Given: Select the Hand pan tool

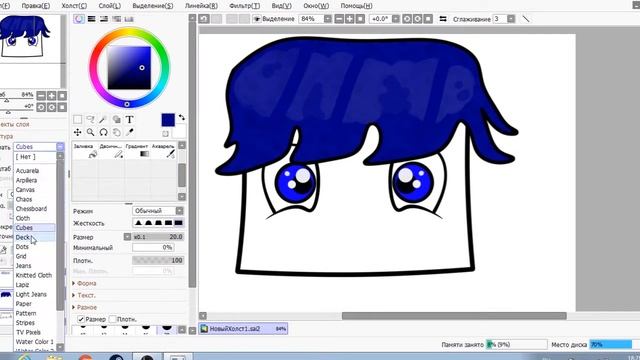Looking at the screenshot, I should 116,132.
